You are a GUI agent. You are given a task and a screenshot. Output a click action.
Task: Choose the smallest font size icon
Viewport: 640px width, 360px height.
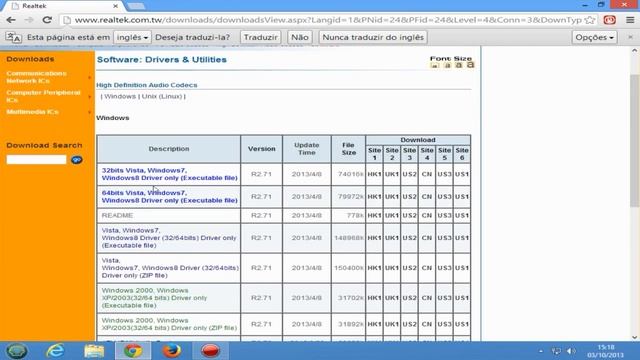(435, 65)
